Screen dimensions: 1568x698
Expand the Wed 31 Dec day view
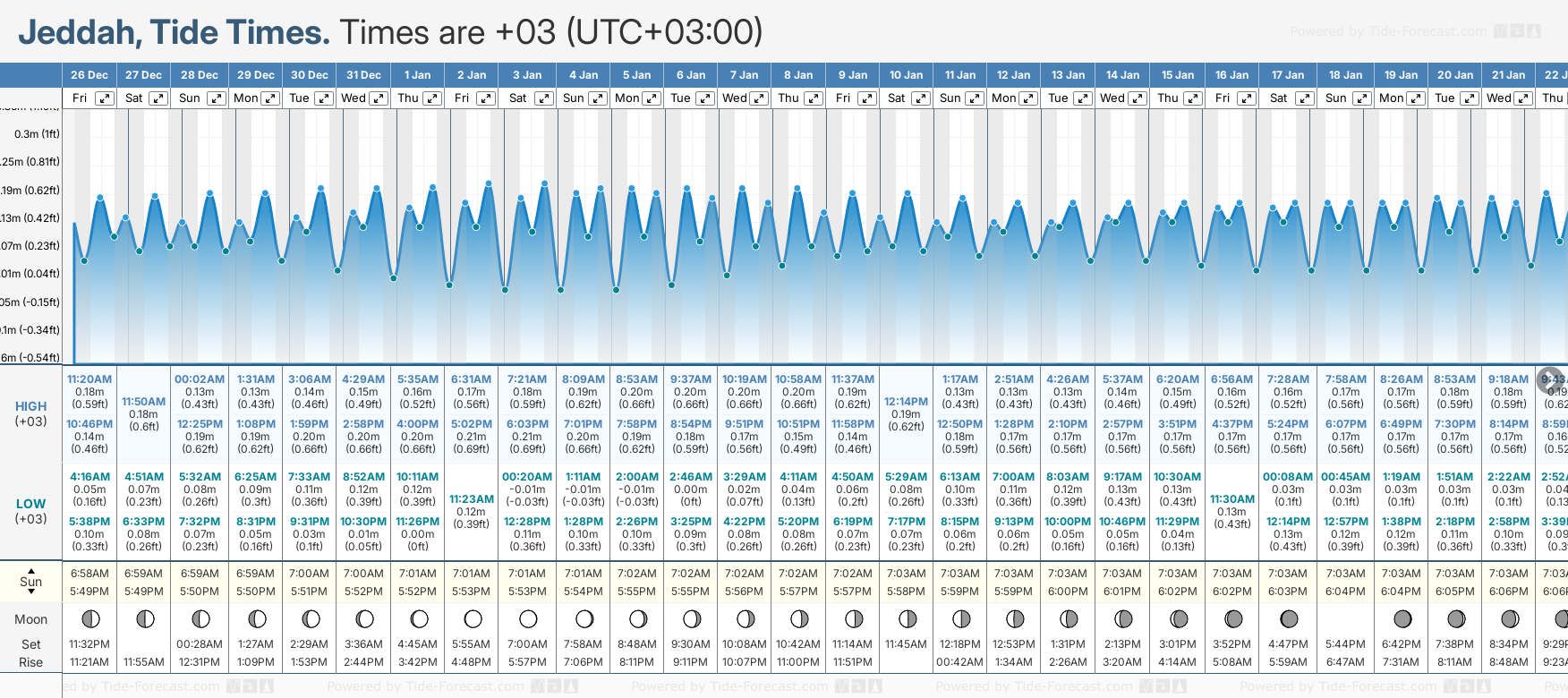pos(379,98)
